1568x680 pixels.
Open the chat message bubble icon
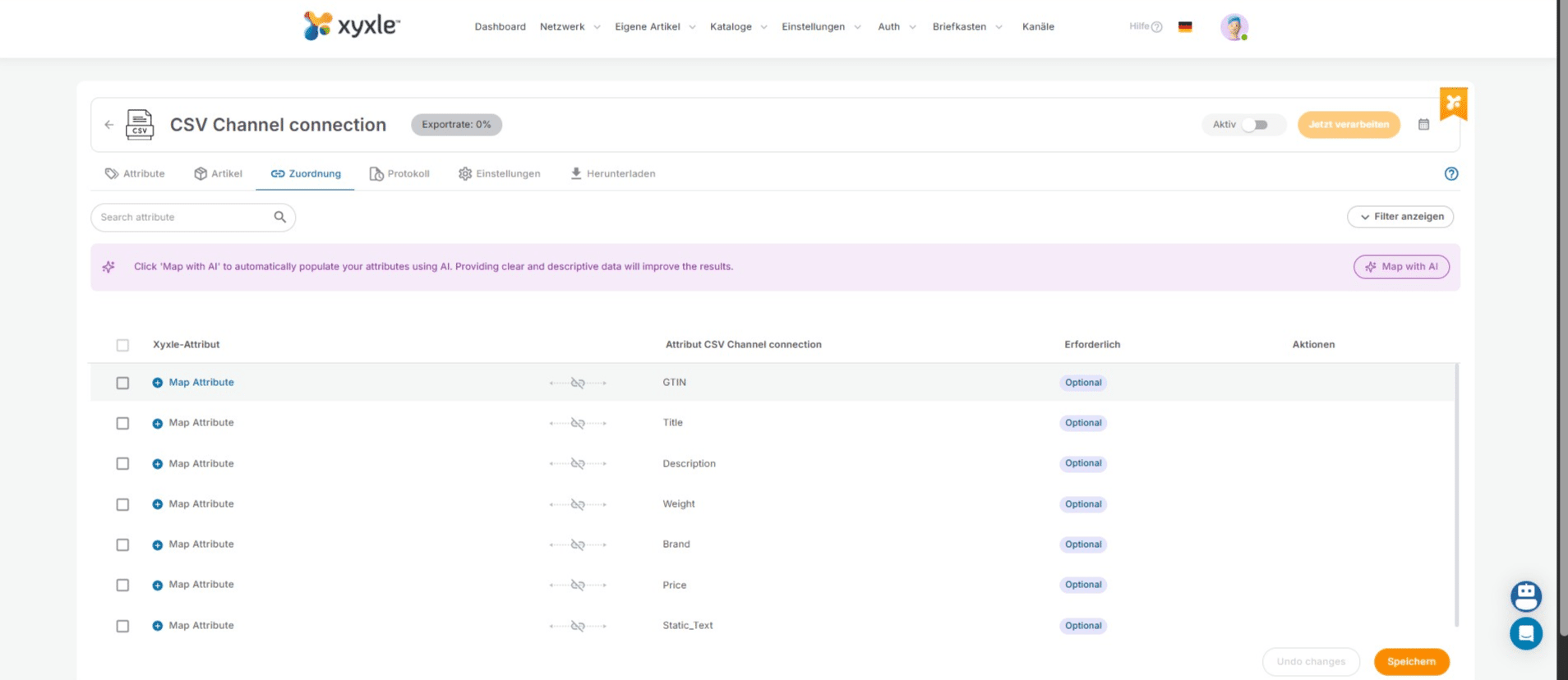pos(1526,633)
